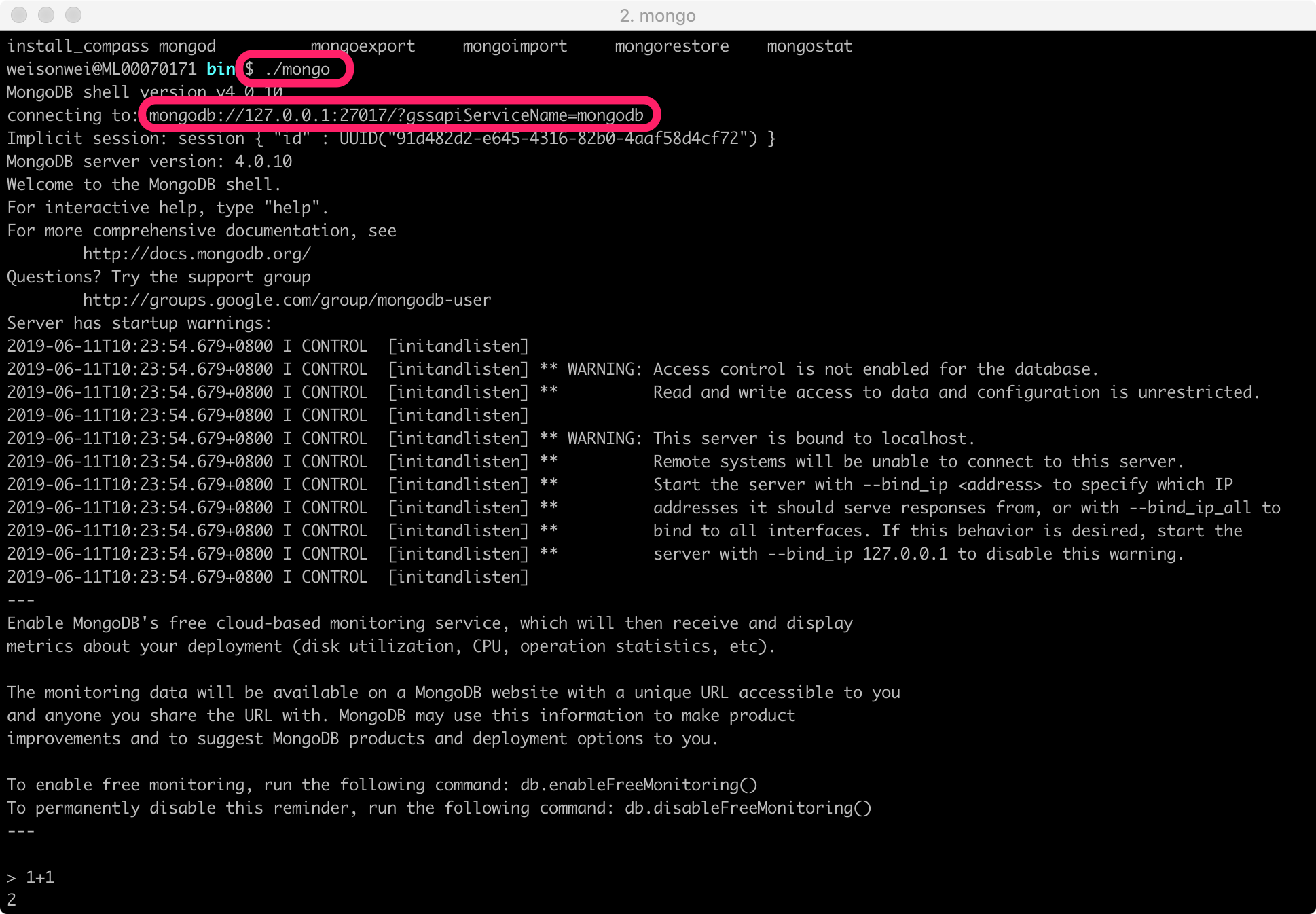
Task: Click 'MongoDB server version: 4.0.10' line
Action: tap(149, 162)
